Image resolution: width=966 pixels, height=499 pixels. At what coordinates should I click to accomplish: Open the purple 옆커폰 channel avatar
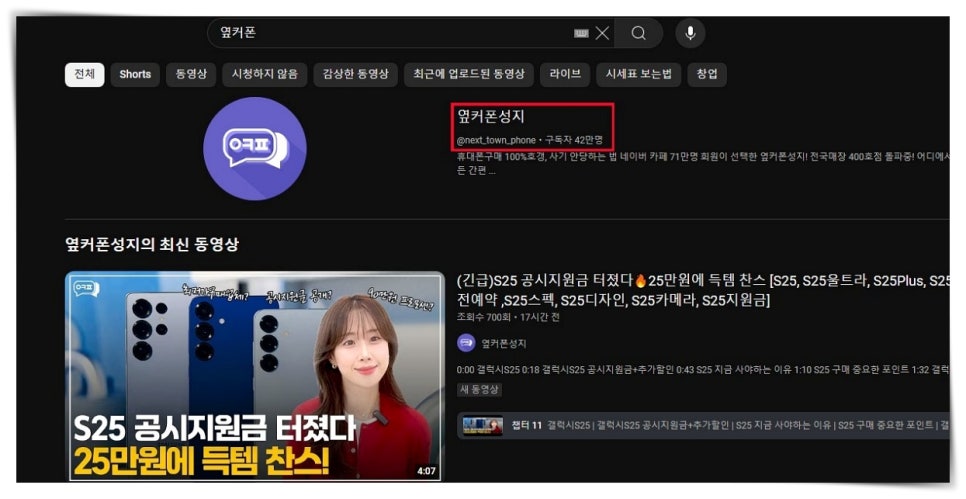(255, 148)
